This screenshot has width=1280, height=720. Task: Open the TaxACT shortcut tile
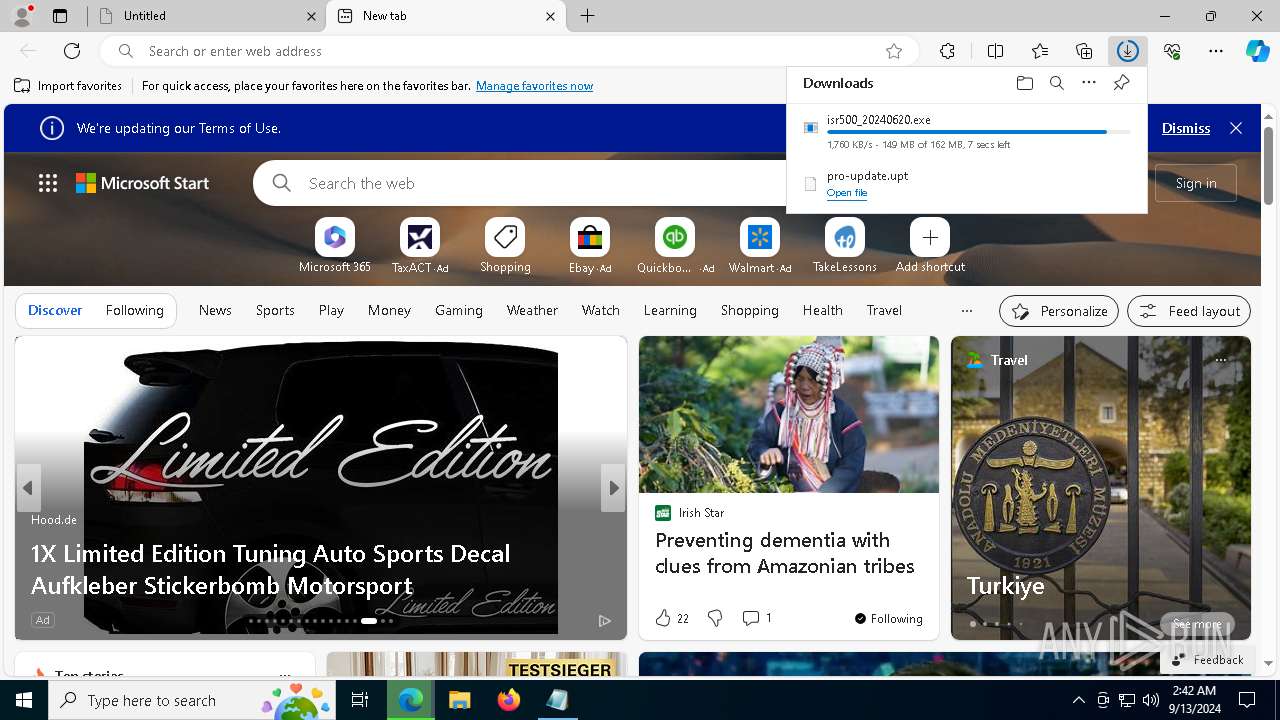coord(420,246)
